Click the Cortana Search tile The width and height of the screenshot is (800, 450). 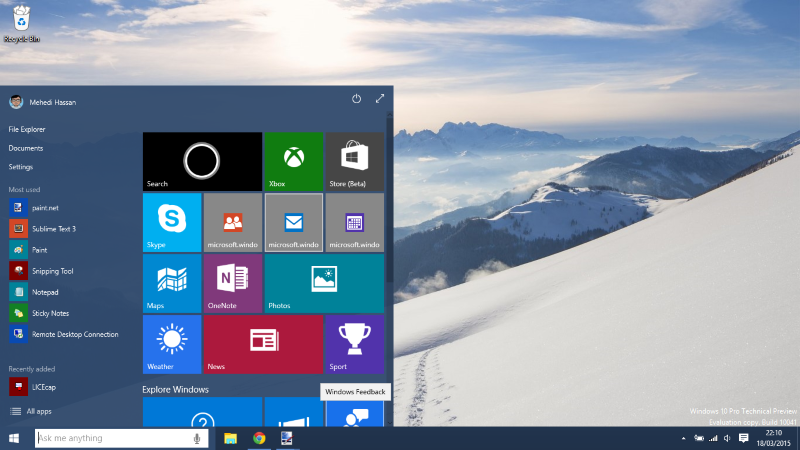tap(202, 161)
